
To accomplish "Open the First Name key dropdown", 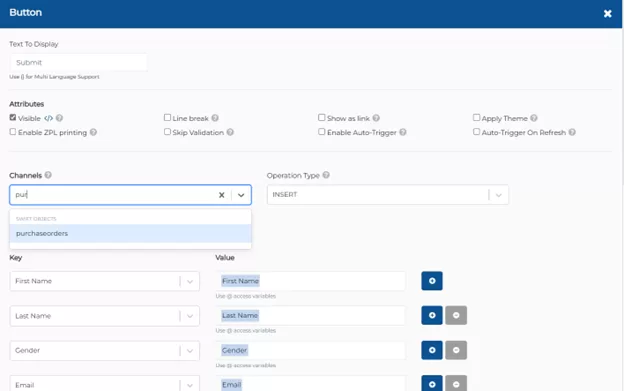I will tap(105, 281).
